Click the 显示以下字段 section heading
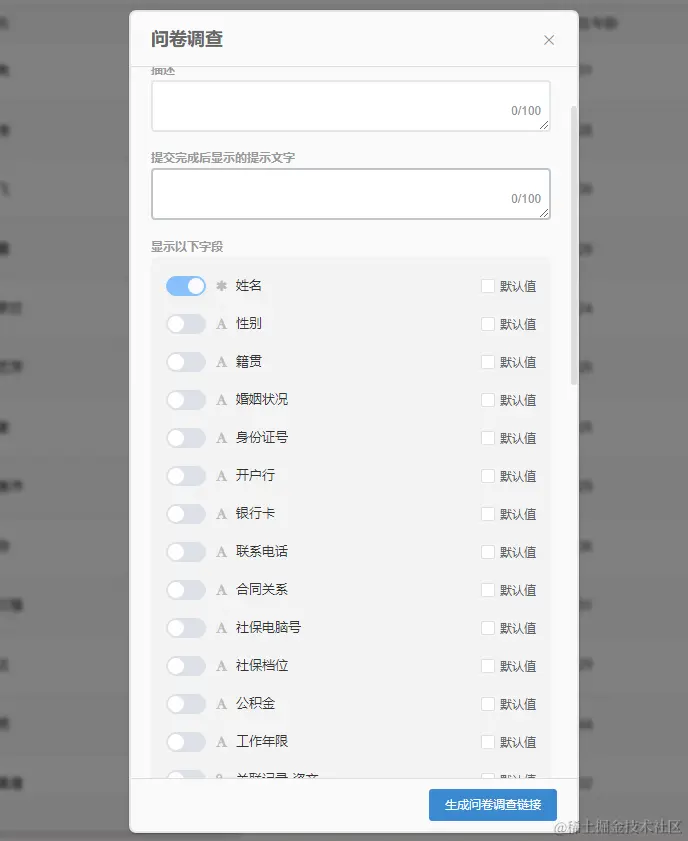This screenshot has width=688, height=841. point(187,247)
